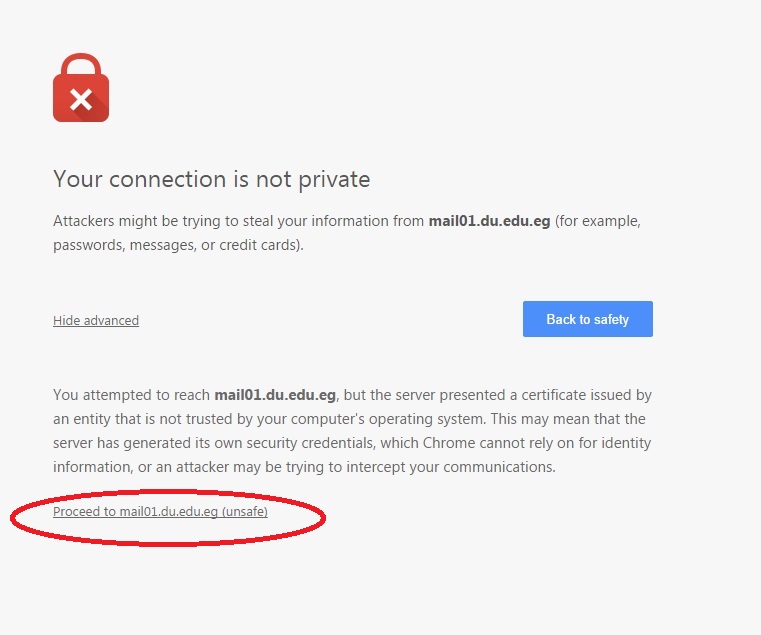
Task: Click the '(for example,' text at line end
Action: pyautogui.click(x=598, y=221)
